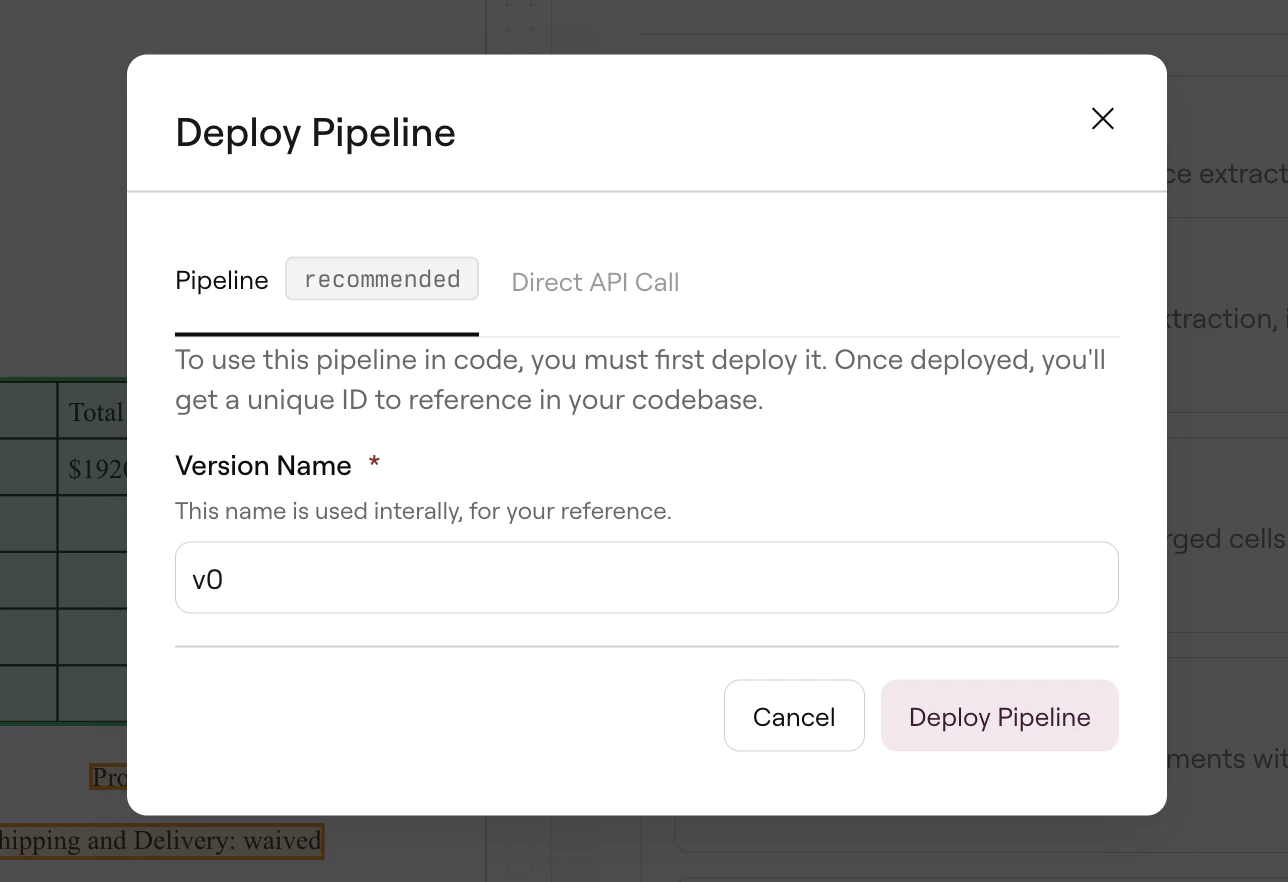Click the Version Name input showing v0
The height and width of the screenshot is (882, 1288).
(x=646, y=577)
